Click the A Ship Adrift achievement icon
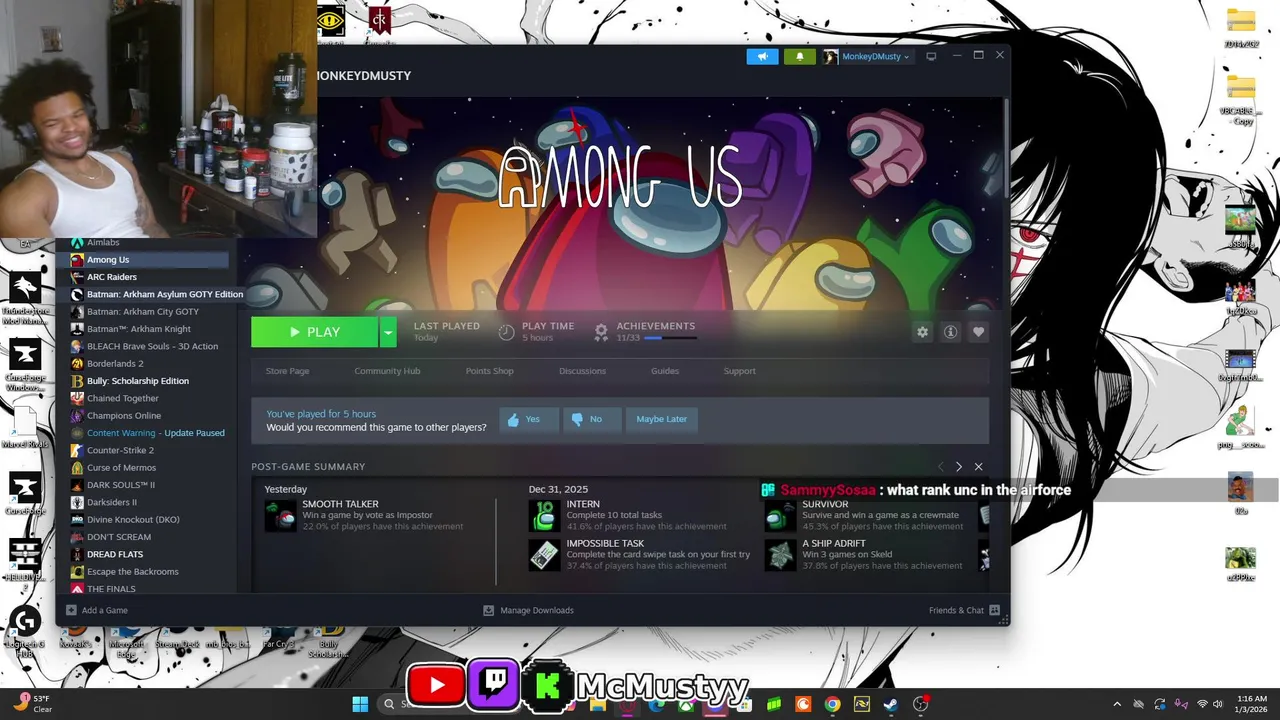1280x720 pixels. [x=780, y=555]
